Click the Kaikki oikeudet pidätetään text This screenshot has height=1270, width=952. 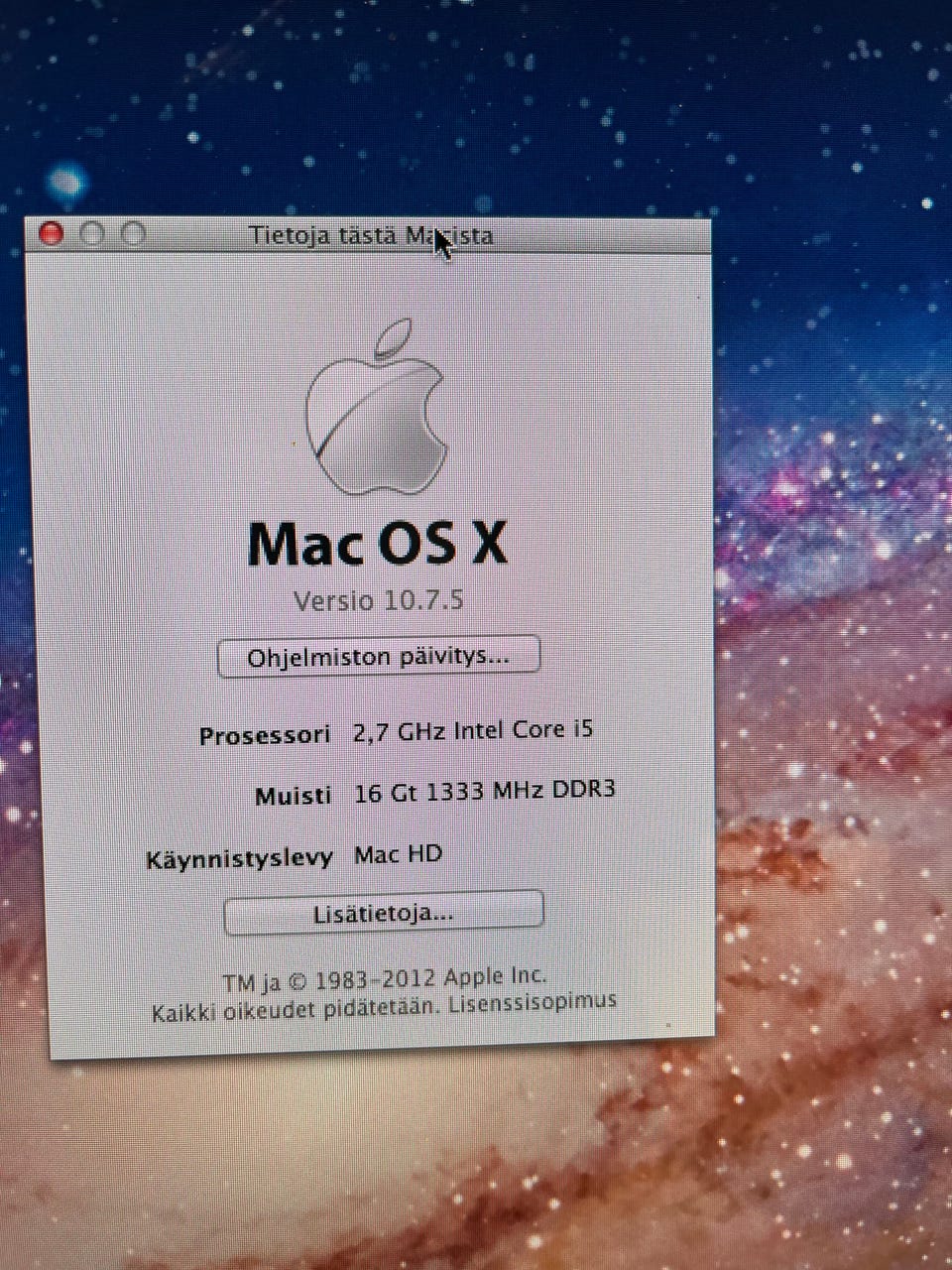[x=296, y=1010]
